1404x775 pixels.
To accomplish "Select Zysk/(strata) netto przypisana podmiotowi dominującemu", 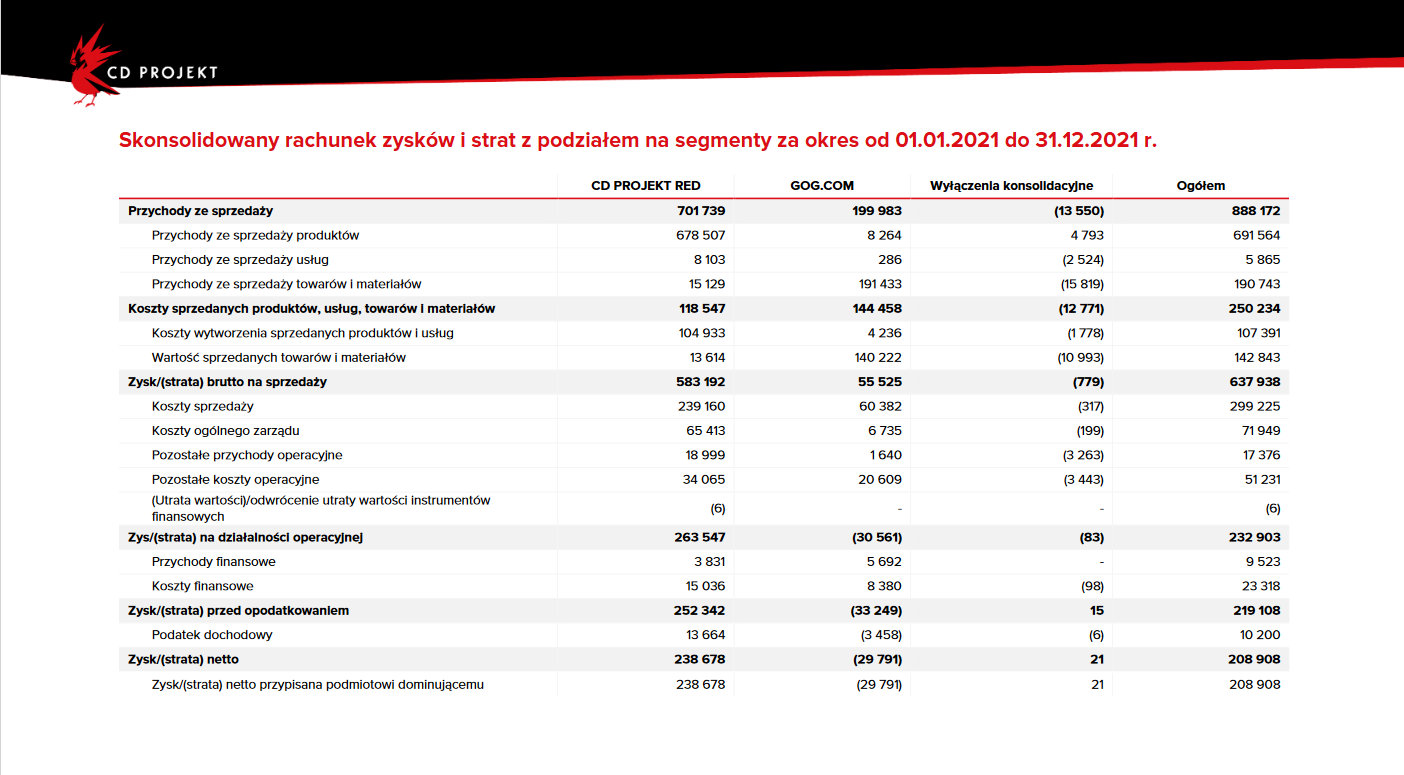I will pyautogui.click(x=318, y=685).
